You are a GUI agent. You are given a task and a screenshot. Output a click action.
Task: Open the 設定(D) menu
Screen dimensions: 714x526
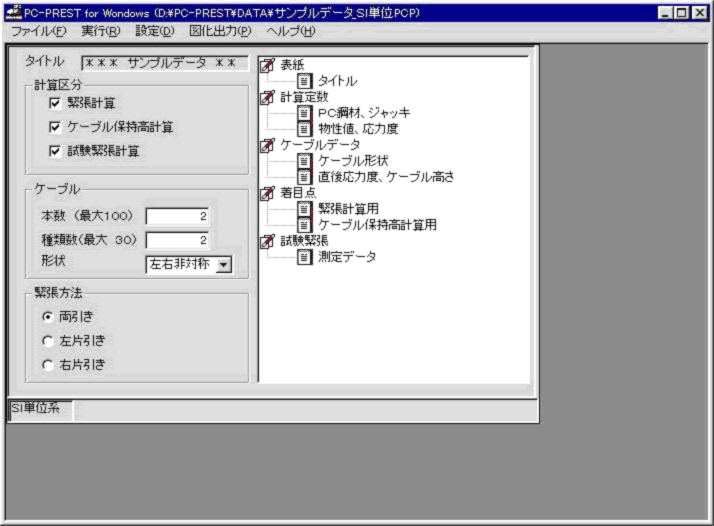pyautogui.click(x=155, y=31)
